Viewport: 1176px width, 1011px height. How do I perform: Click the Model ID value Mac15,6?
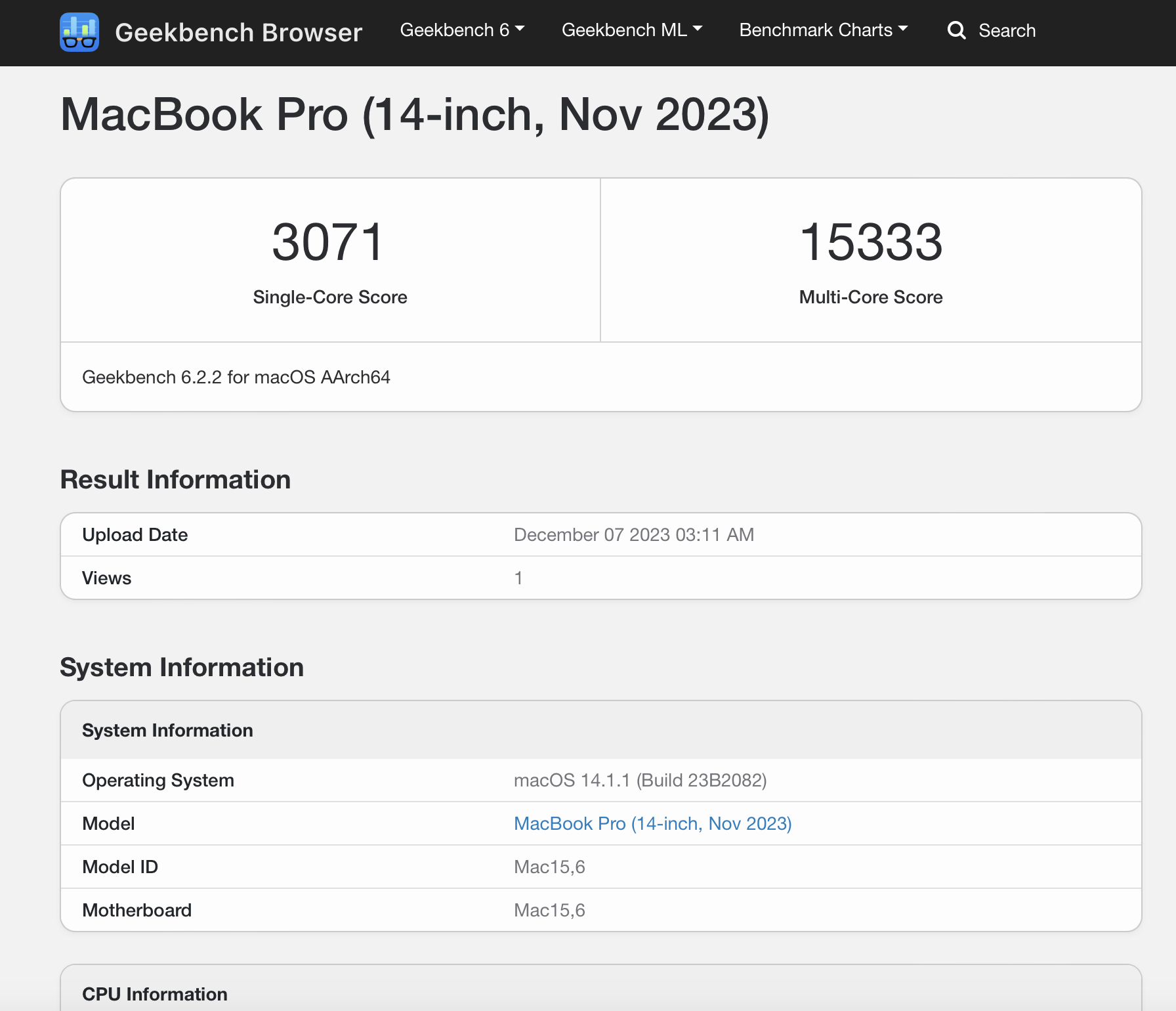[x=549, y=867]
